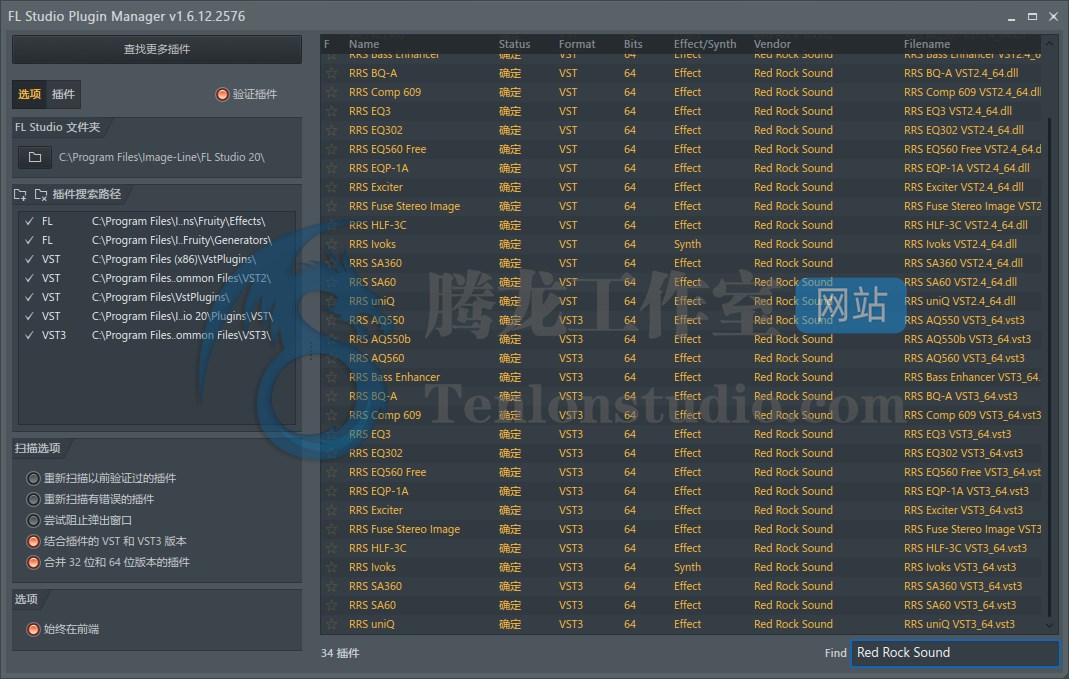Viewport: 1069px width, 679px height.
Task: Toggle favorite star for RRS EQ302 VST2.4_64.dll
Action: 331,130
